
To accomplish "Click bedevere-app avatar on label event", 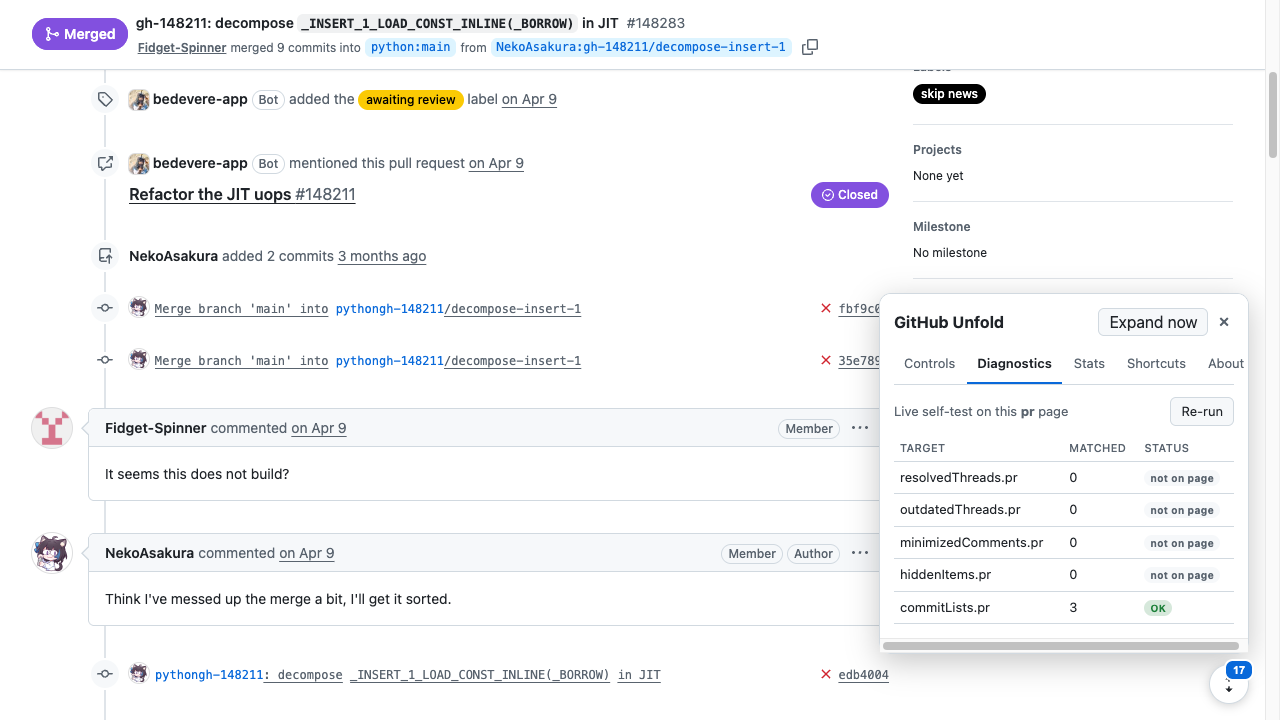I will tap(139, 100).
